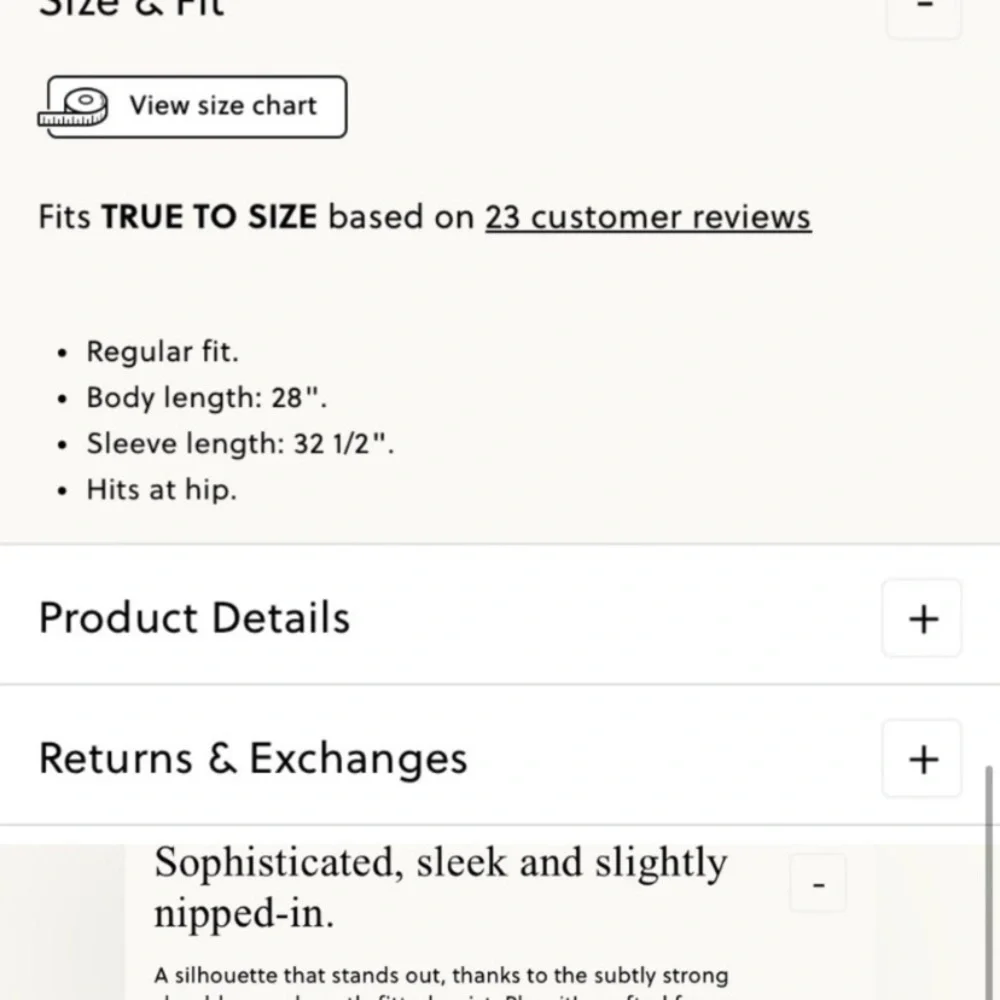This screenshot has height=1000, width=1000.
Task: Click the Sophisticated, sleek and slightly nipped-in heading
Action: click(440, 886)
